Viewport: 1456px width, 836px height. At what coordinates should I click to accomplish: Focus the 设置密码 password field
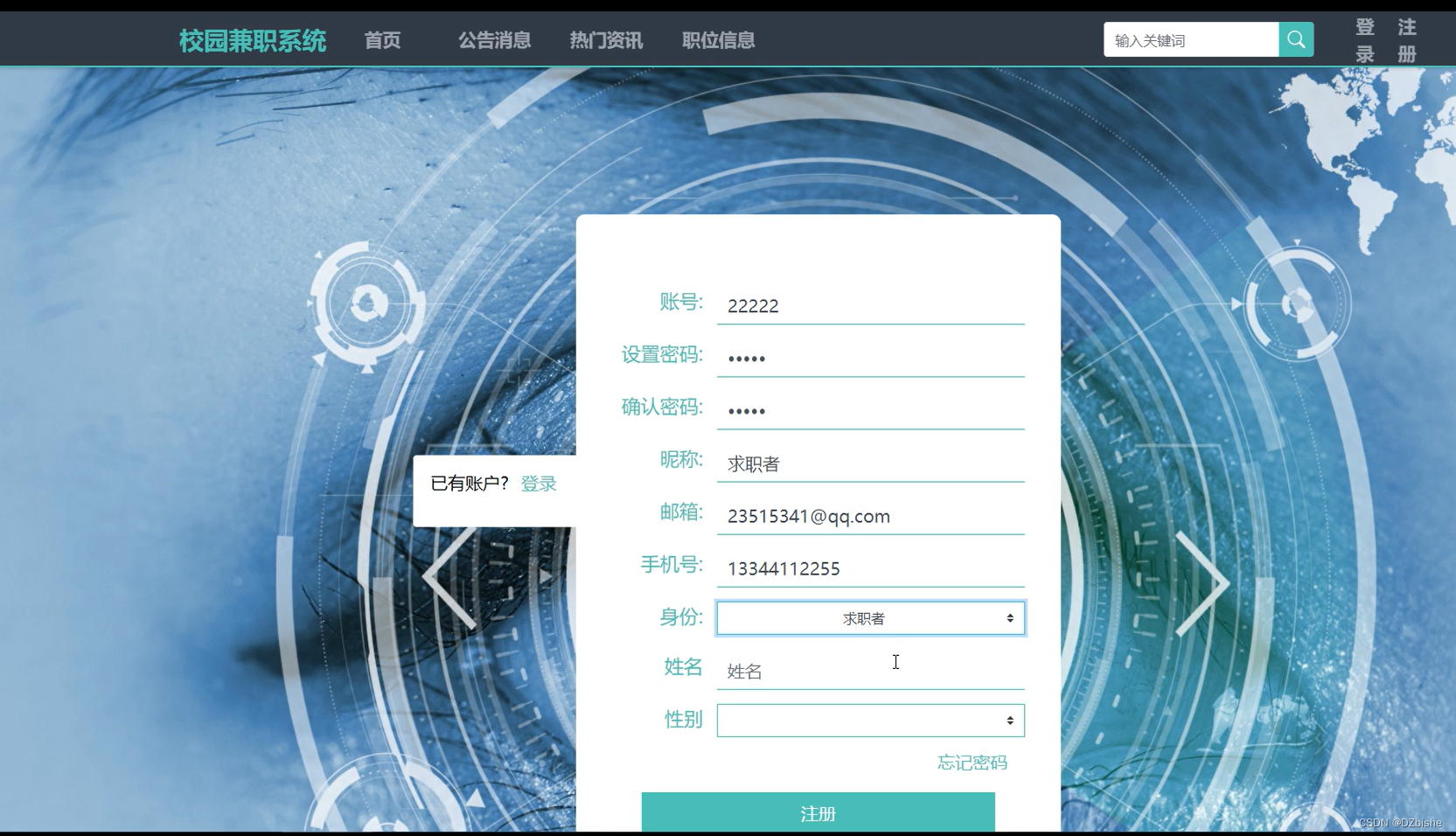(x=871, y=359)
